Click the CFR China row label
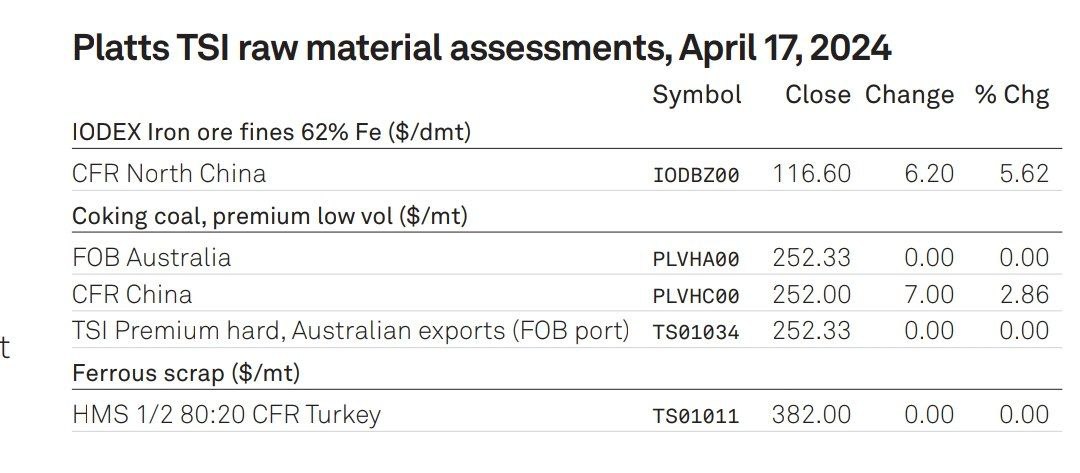The height and width of the screenshot is (473, 1080). pos(132,295)
